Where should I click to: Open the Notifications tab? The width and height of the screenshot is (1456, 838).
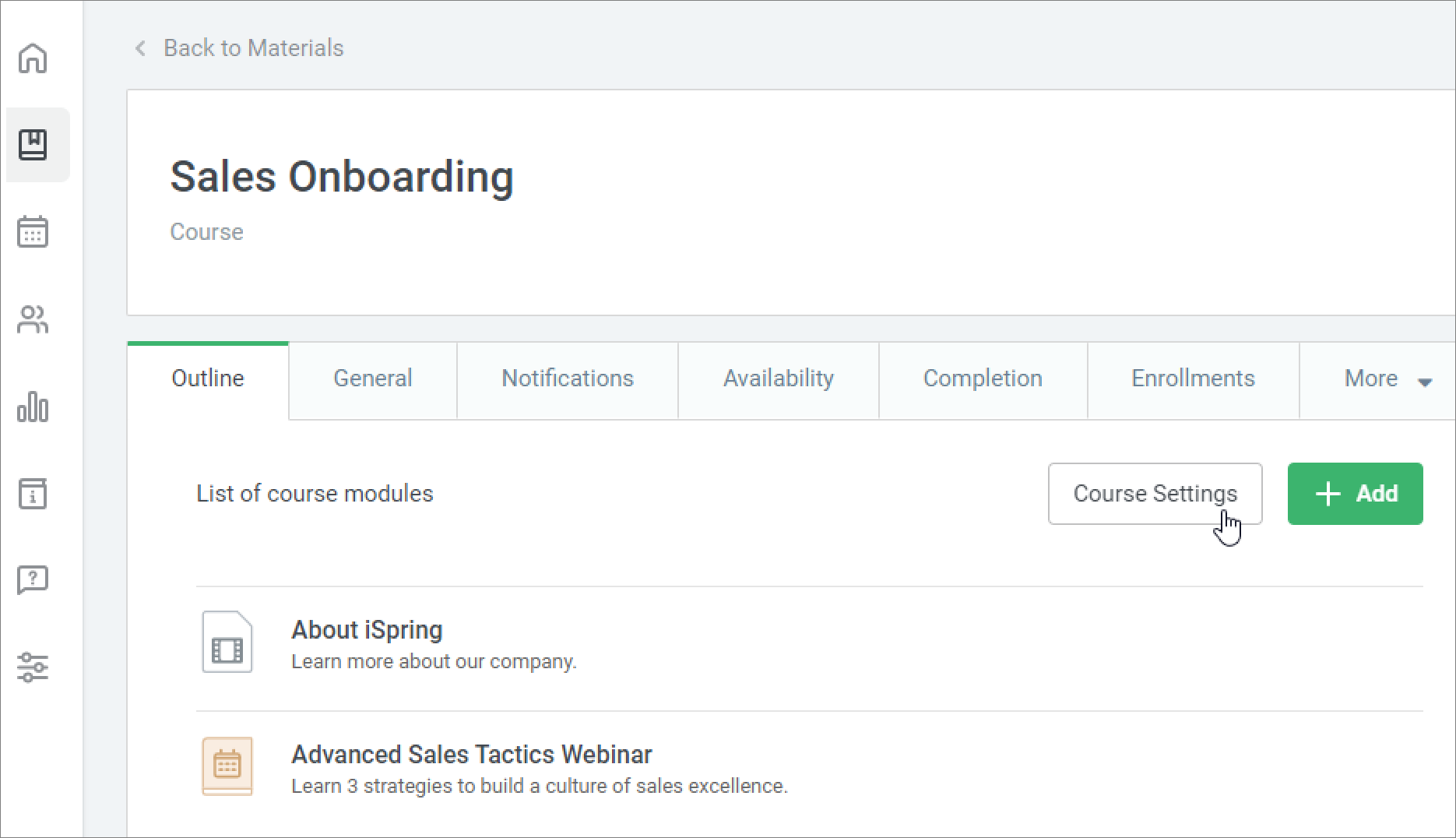point(567,379)
